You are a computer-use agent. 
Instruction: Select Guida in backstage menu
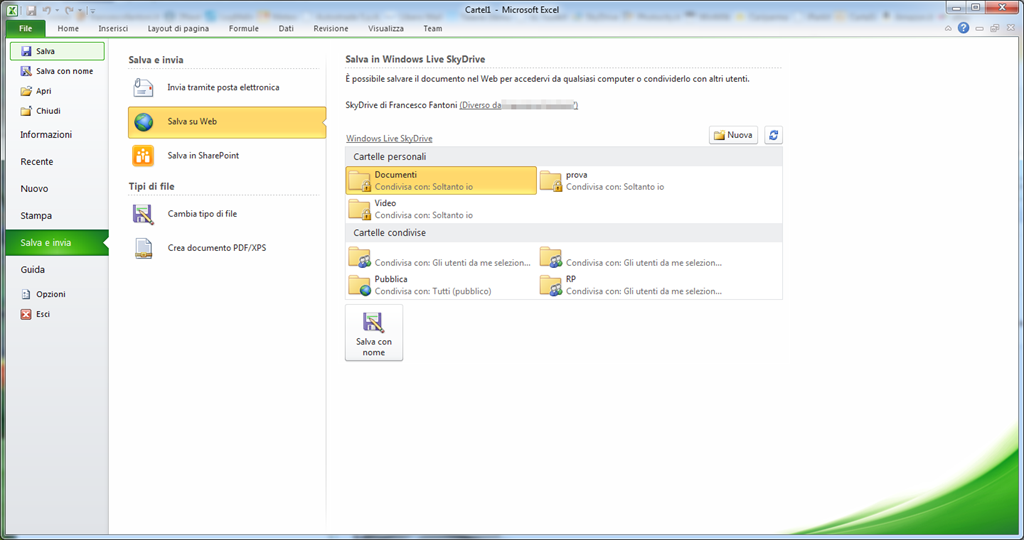[57, 270]
